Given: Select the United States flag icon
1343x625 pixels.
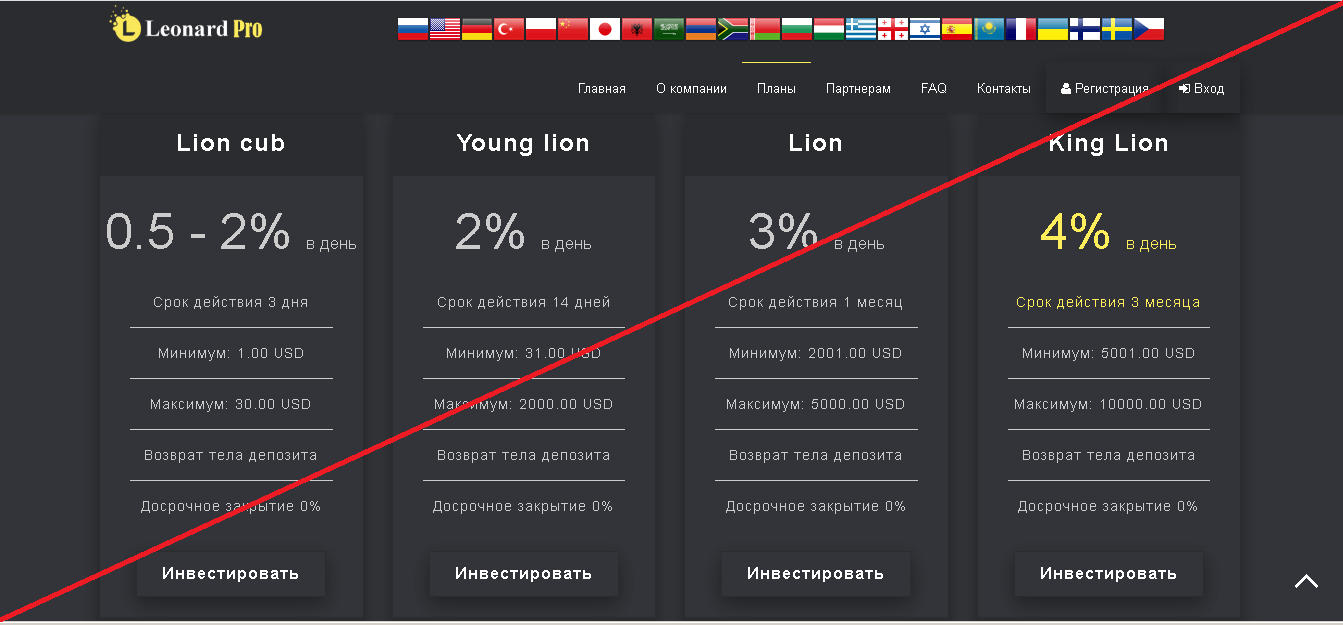Looking at the screenshot, I should 445,29.
